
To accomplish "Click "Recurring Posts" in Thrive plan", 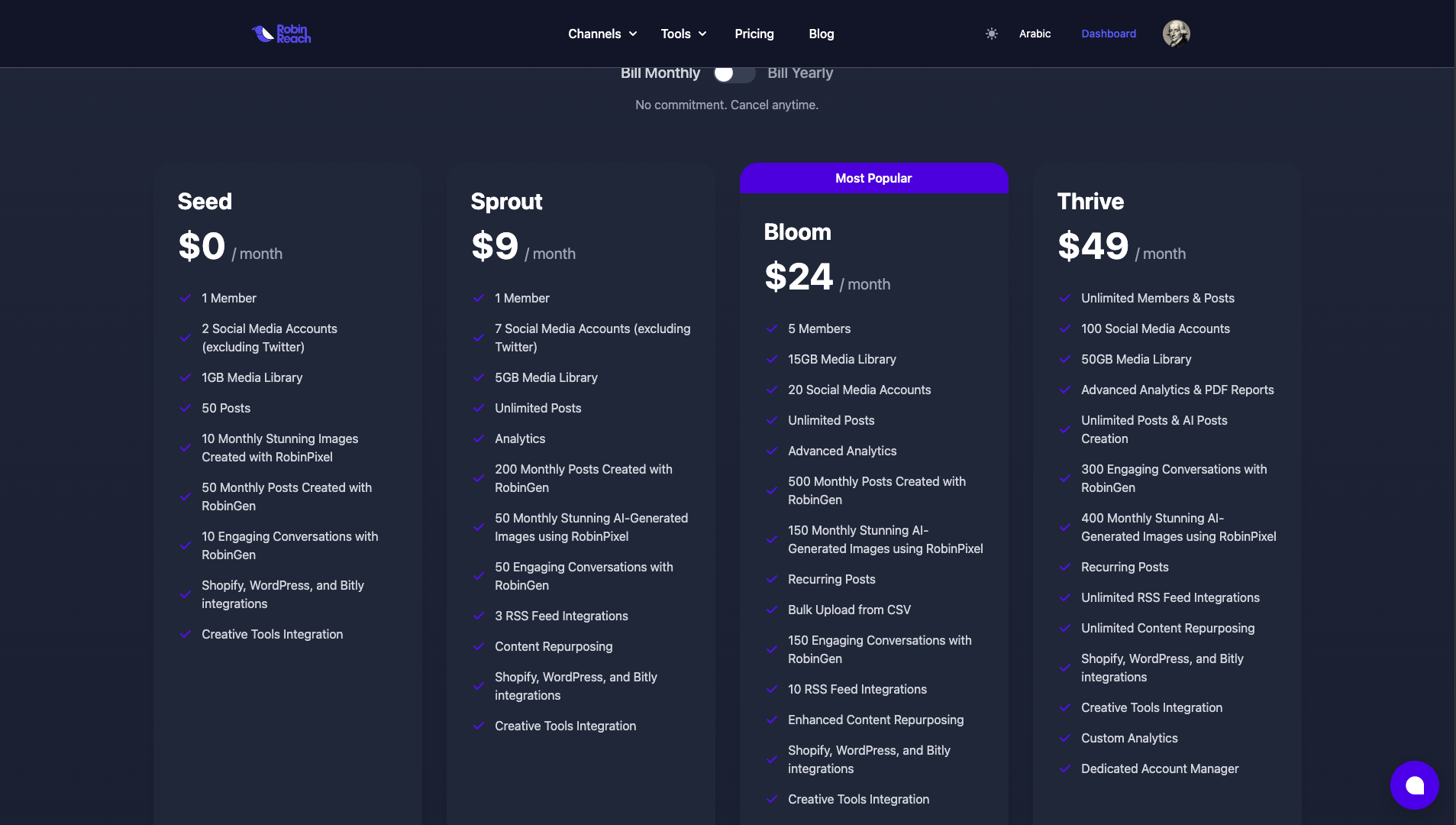I will click(x=1125, y=567).
